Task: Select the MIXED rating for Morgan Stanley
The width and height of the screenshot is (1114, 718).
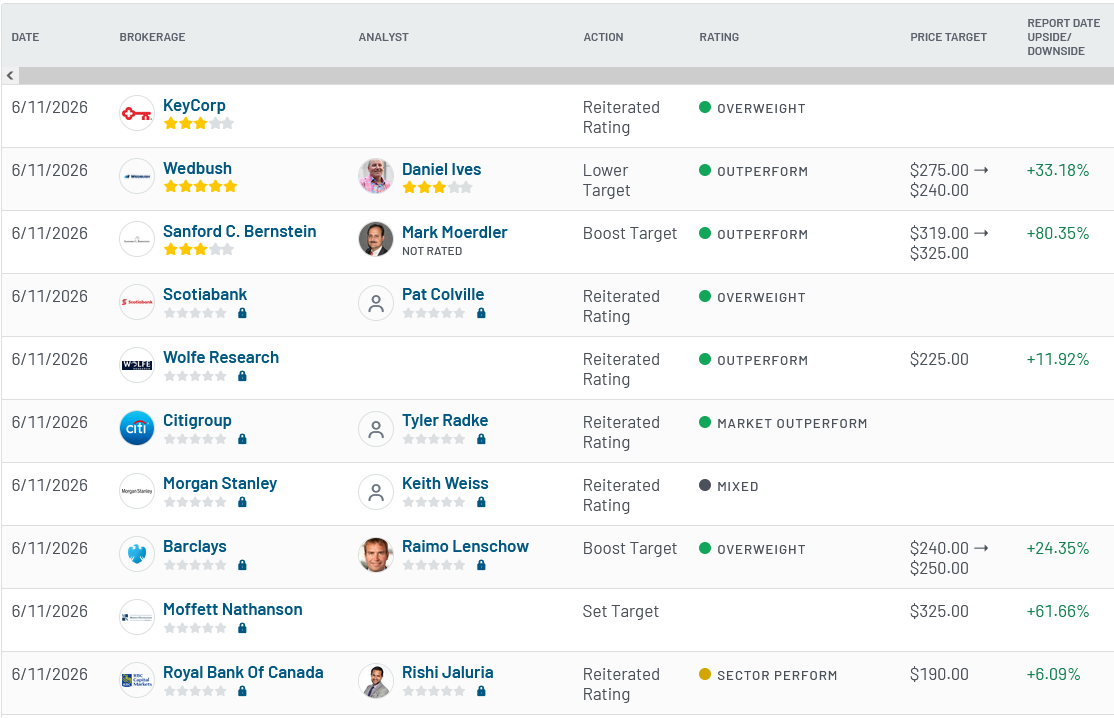Action: click(x=729, y=486)
